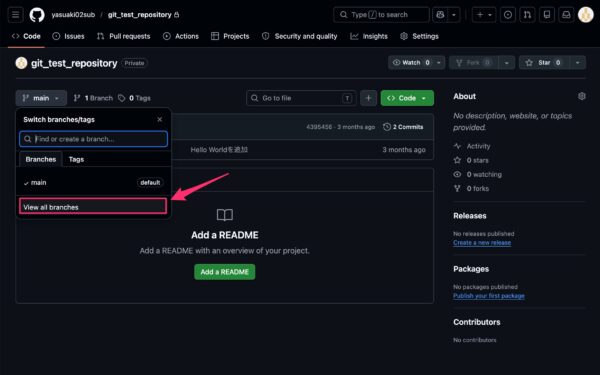
Task: Go to yasuaki02sub owner profile link
Action: point(73,15)
